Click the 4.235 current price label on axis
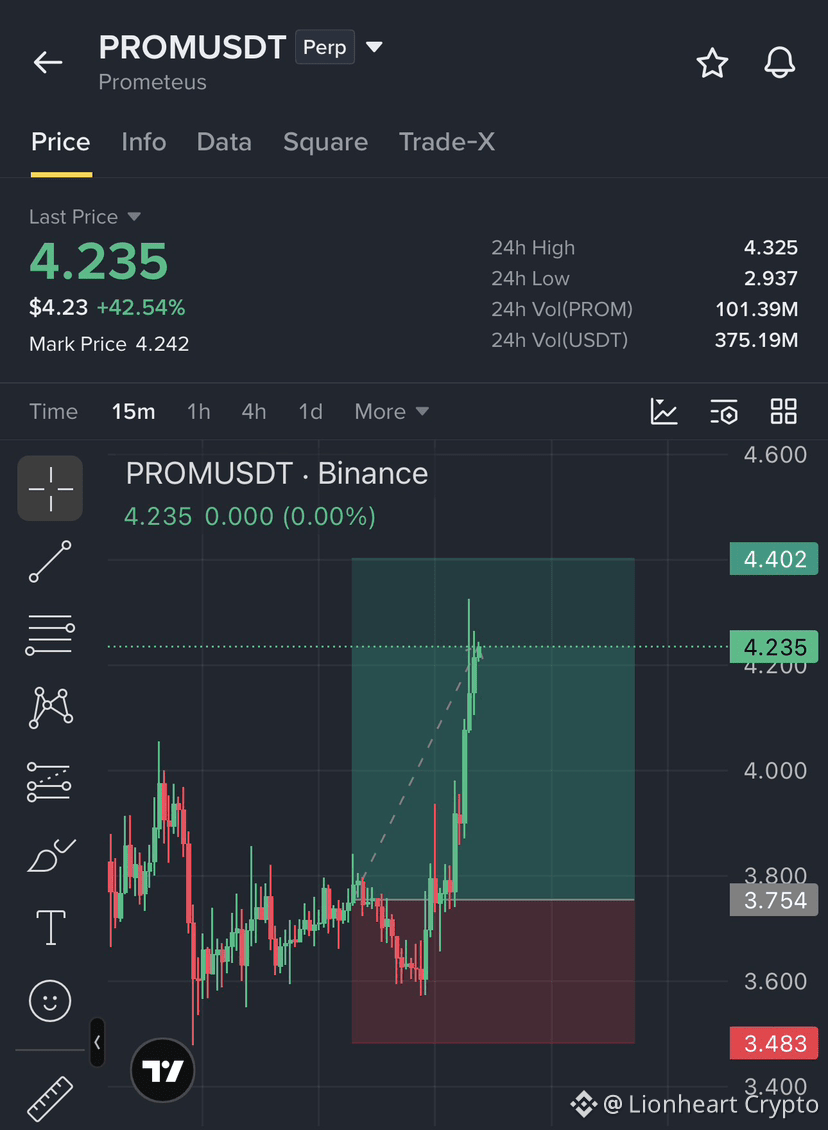 (774, 647)
